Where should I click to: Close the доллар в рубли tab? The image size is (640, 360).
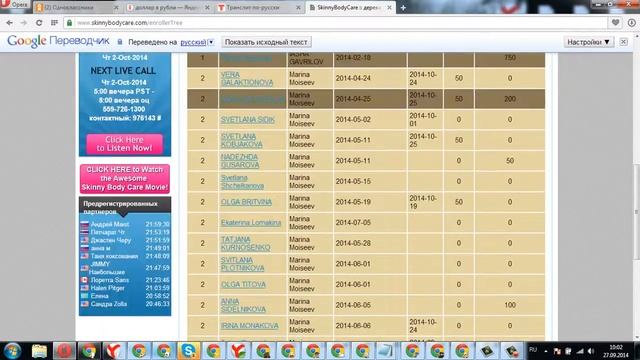tap(207, 8)
